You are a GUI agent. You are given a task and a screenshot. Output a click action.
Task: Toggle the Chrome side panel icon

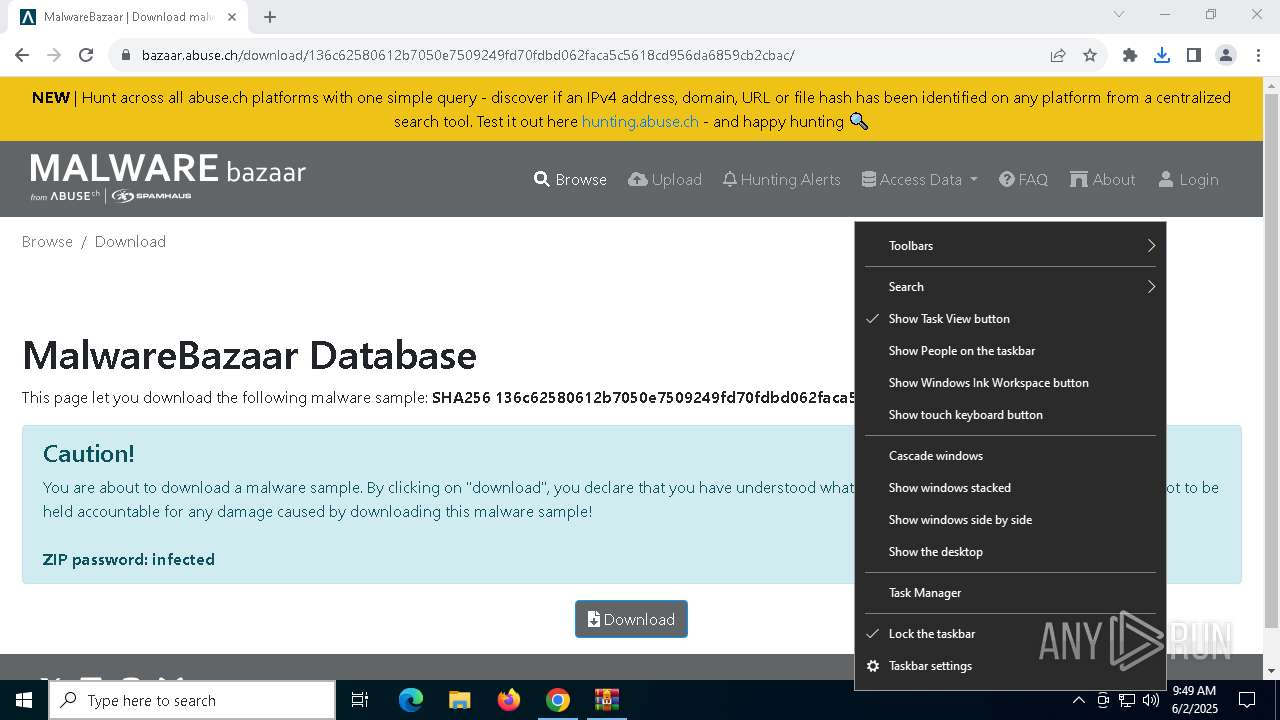point(1194,55)
